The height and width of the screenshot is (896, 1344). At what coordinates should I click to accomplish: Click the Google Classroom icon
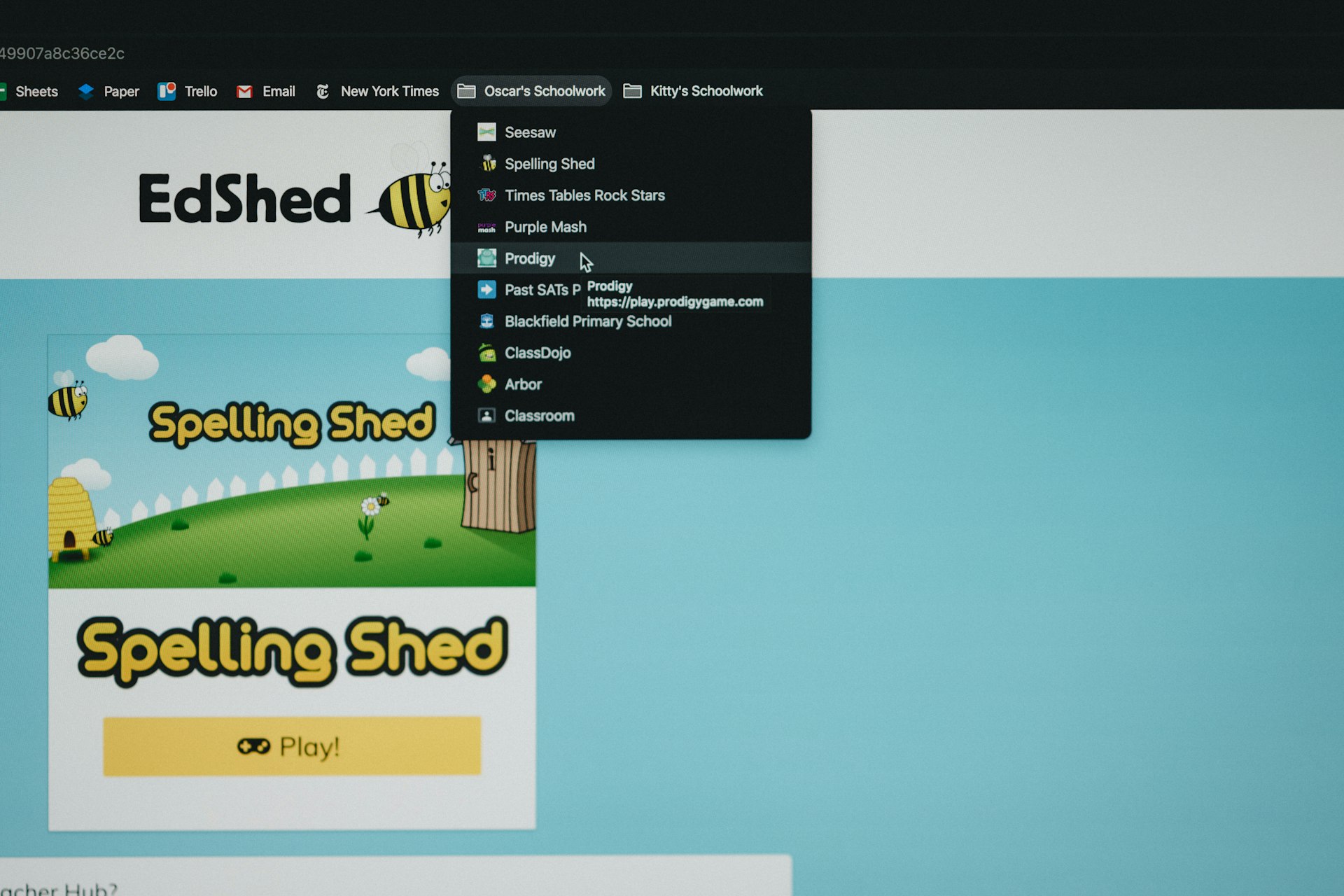486,416
